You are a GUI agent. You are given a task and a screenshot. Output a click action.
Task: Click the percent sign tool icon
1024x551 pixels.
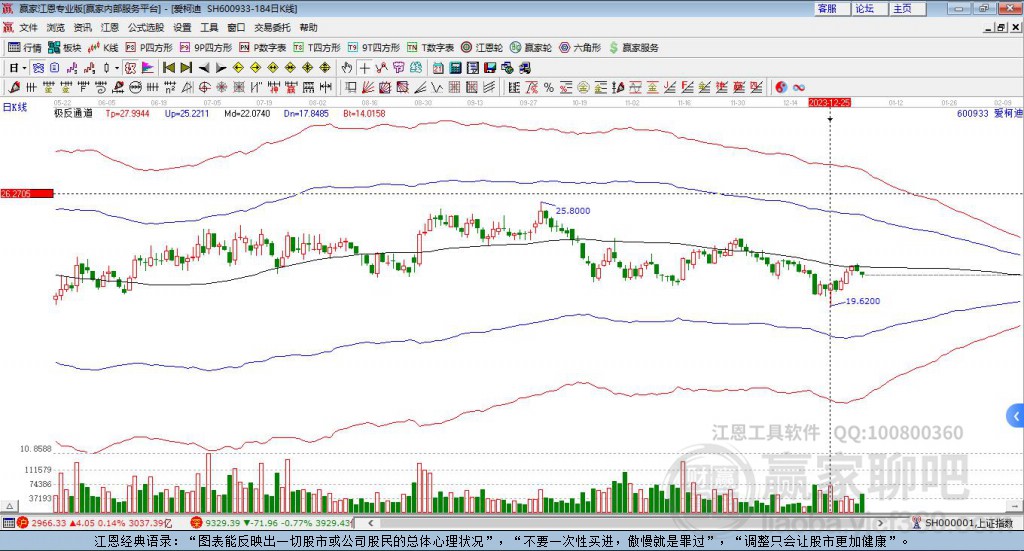click(549, 87)
